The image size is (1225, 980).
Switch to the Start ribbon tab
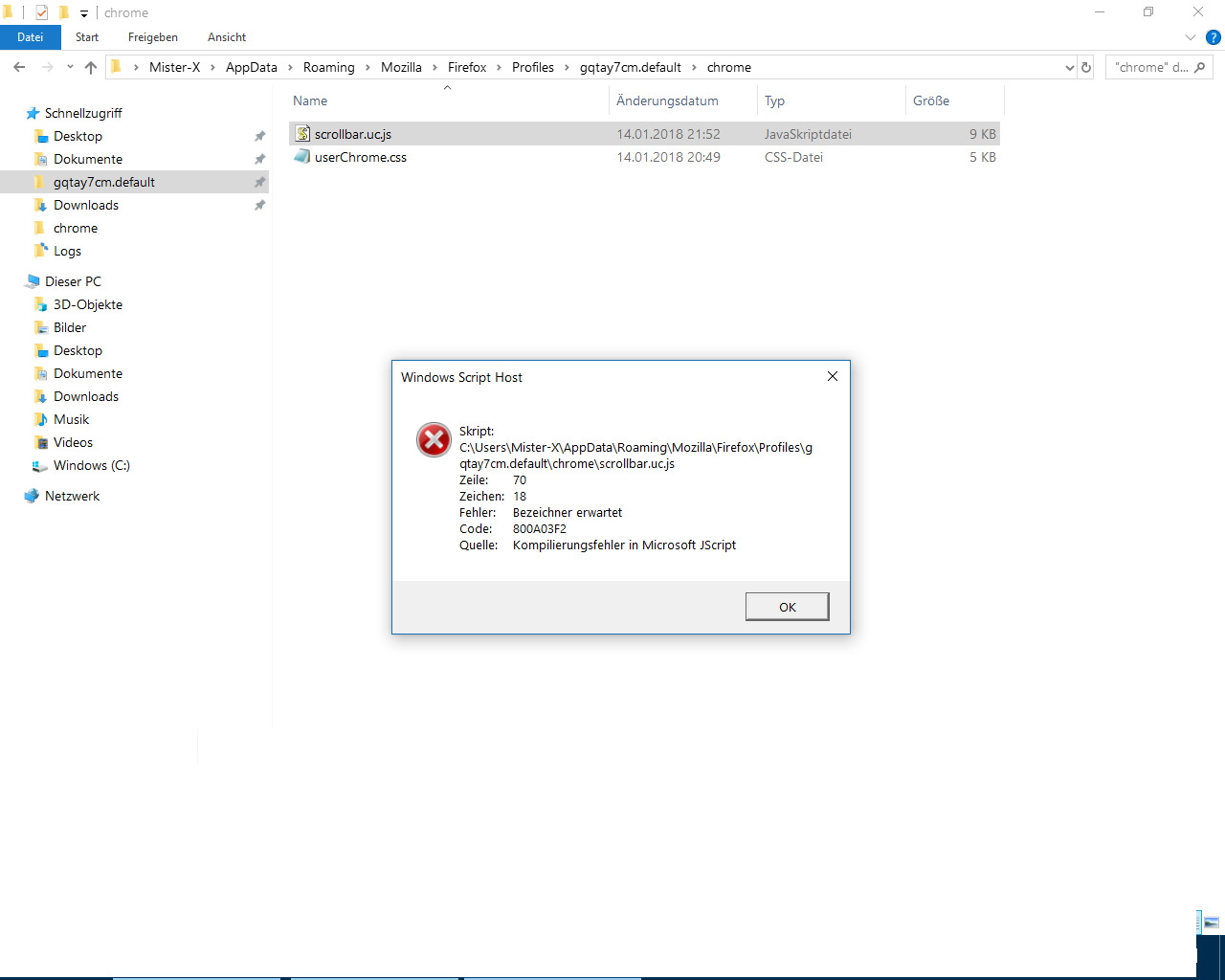coord(87,37)
